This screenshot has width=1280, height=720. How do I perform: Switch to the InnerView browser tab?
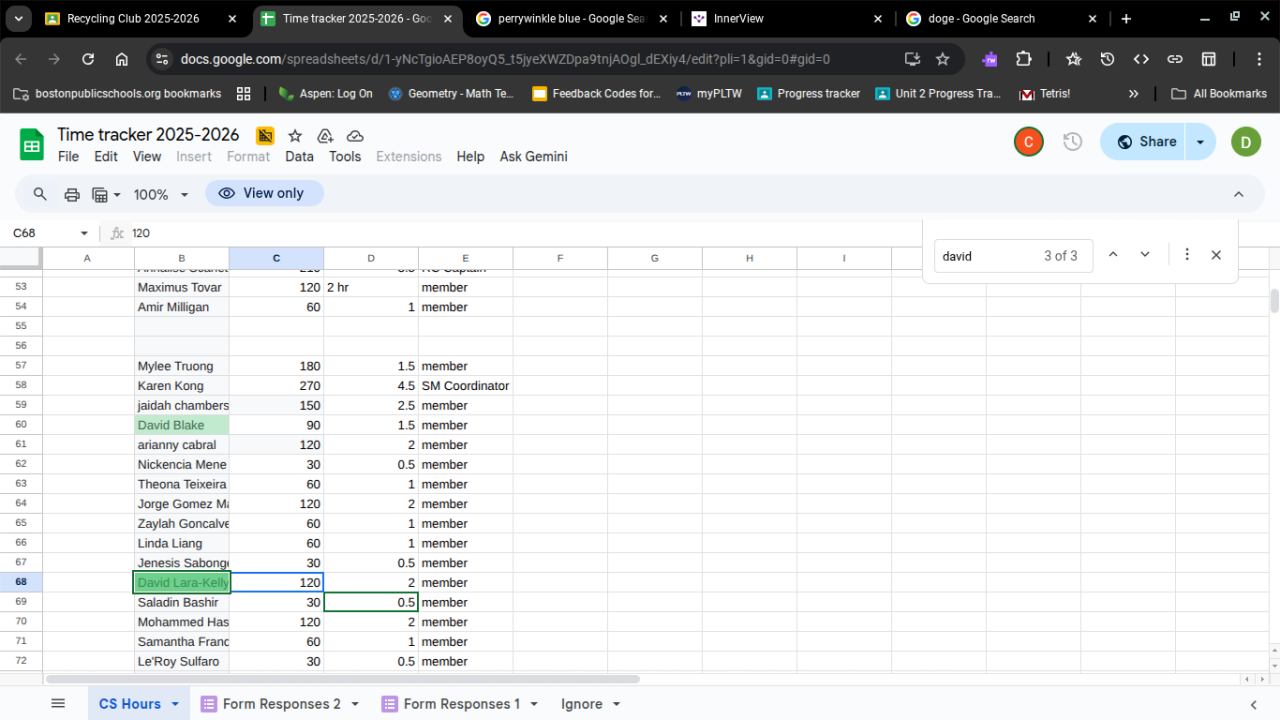(788, 19)
